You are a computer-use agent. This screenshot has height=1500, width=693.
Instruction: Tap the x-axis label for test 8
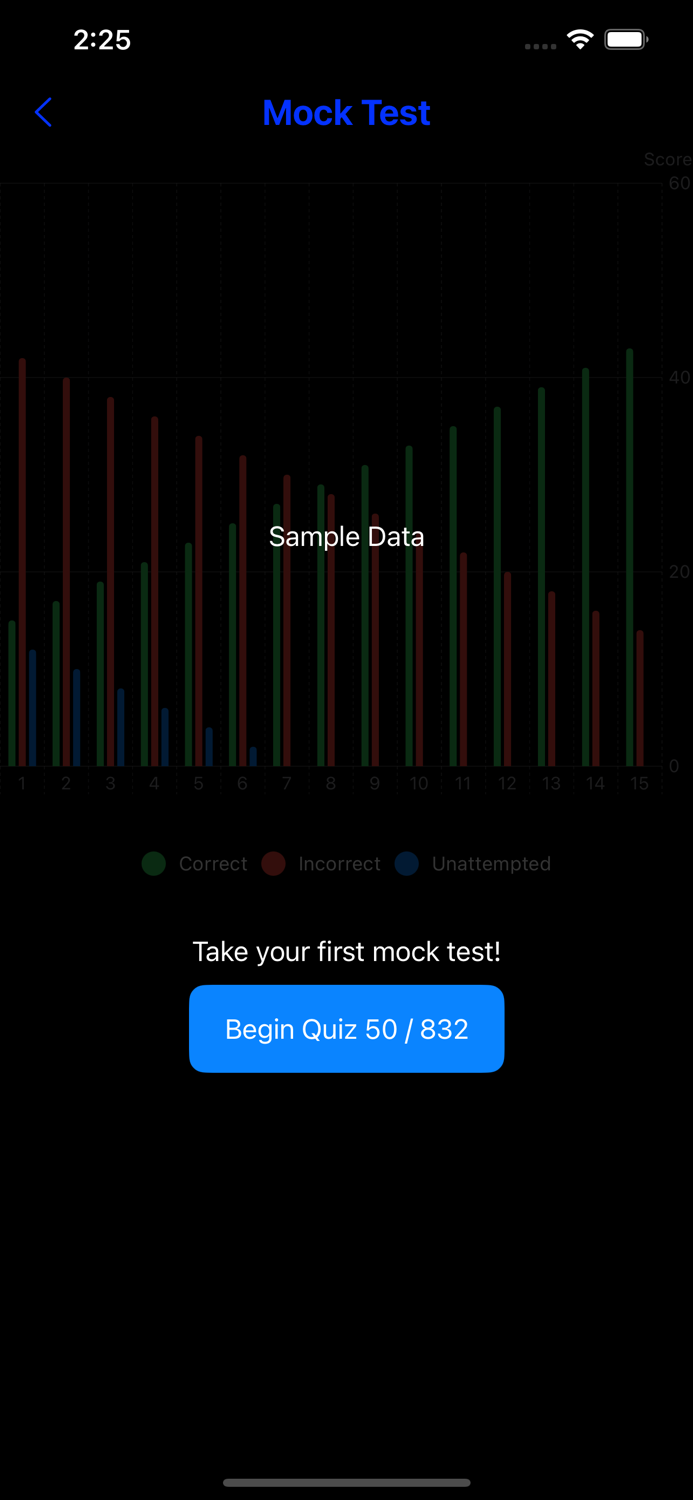pos(330,784)
